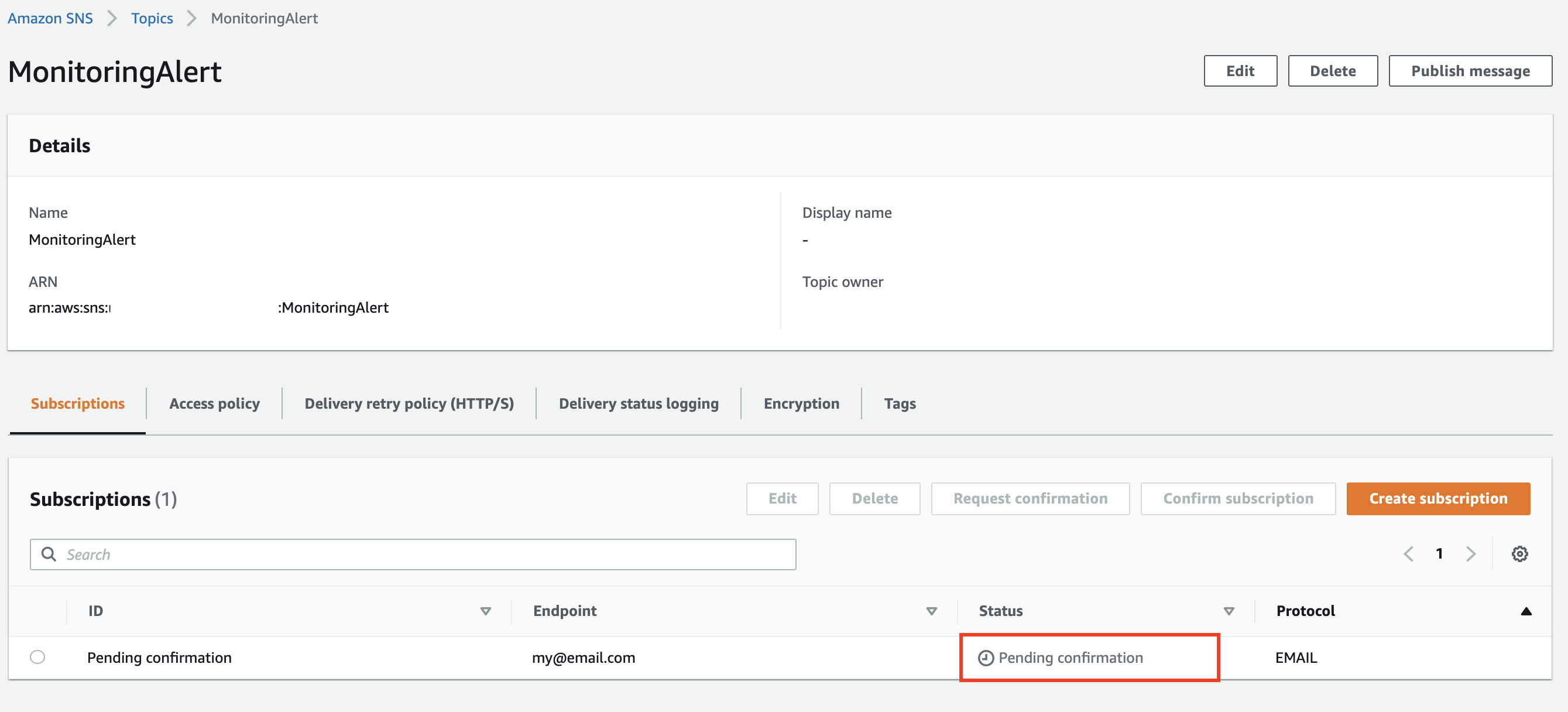Sort the Status column dropdown arrow

click(x=1229, y=611)
